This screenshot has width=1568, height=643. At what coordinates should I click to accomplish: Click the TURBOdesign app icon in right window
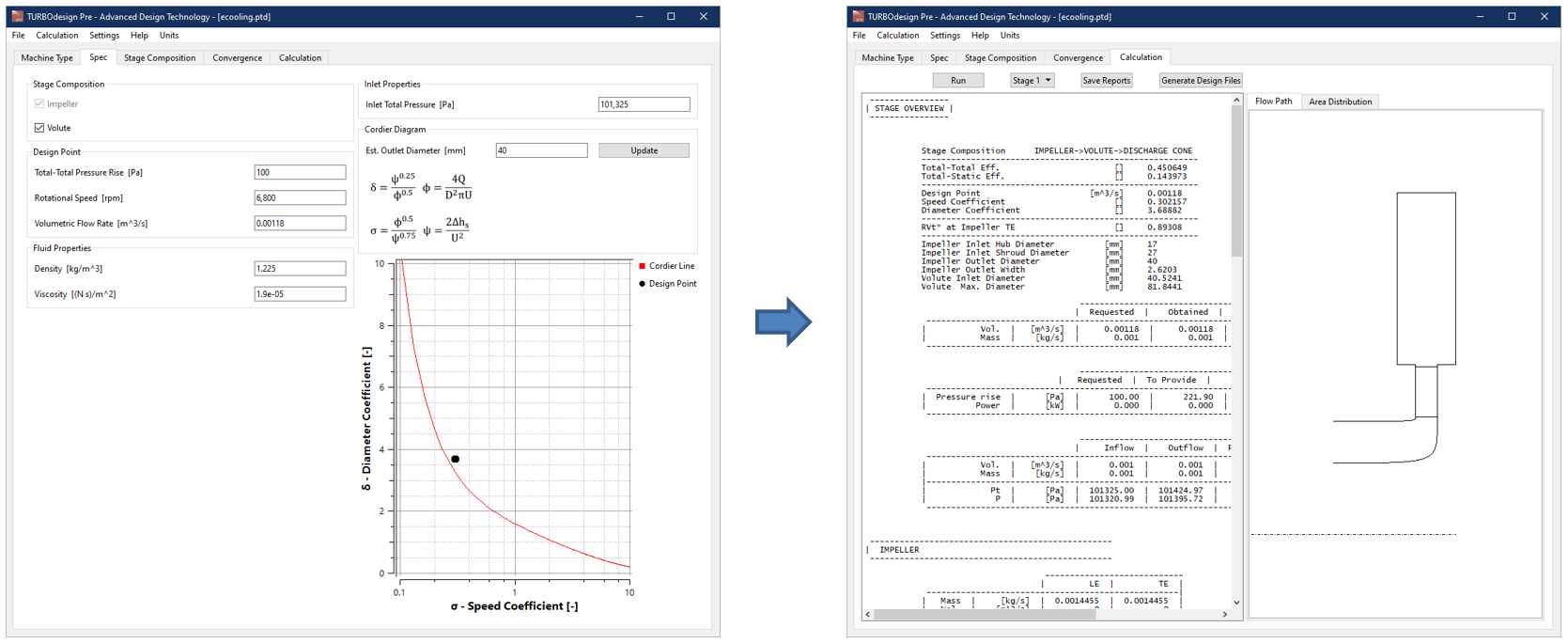click(858, 16)
